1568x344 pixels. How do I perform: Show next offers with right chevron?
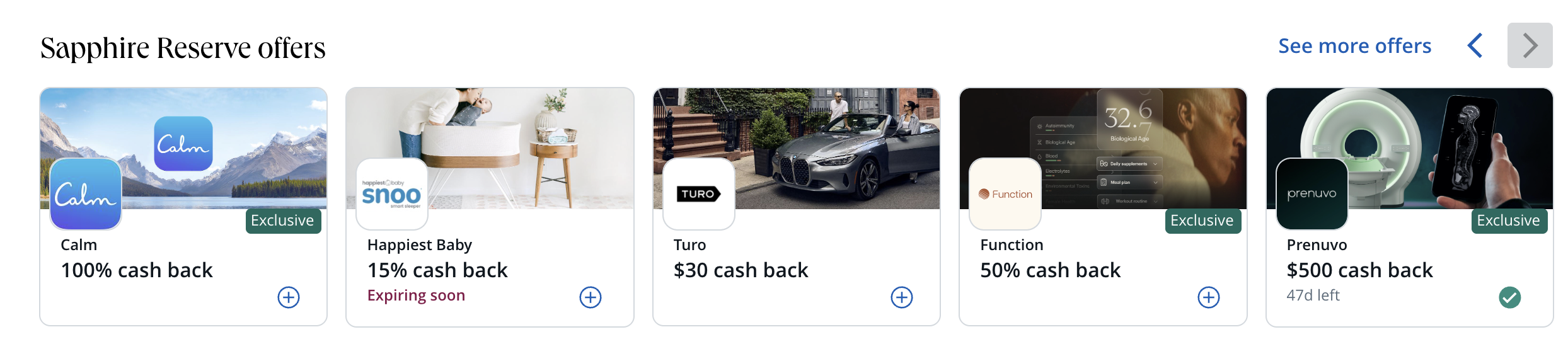1530,45
